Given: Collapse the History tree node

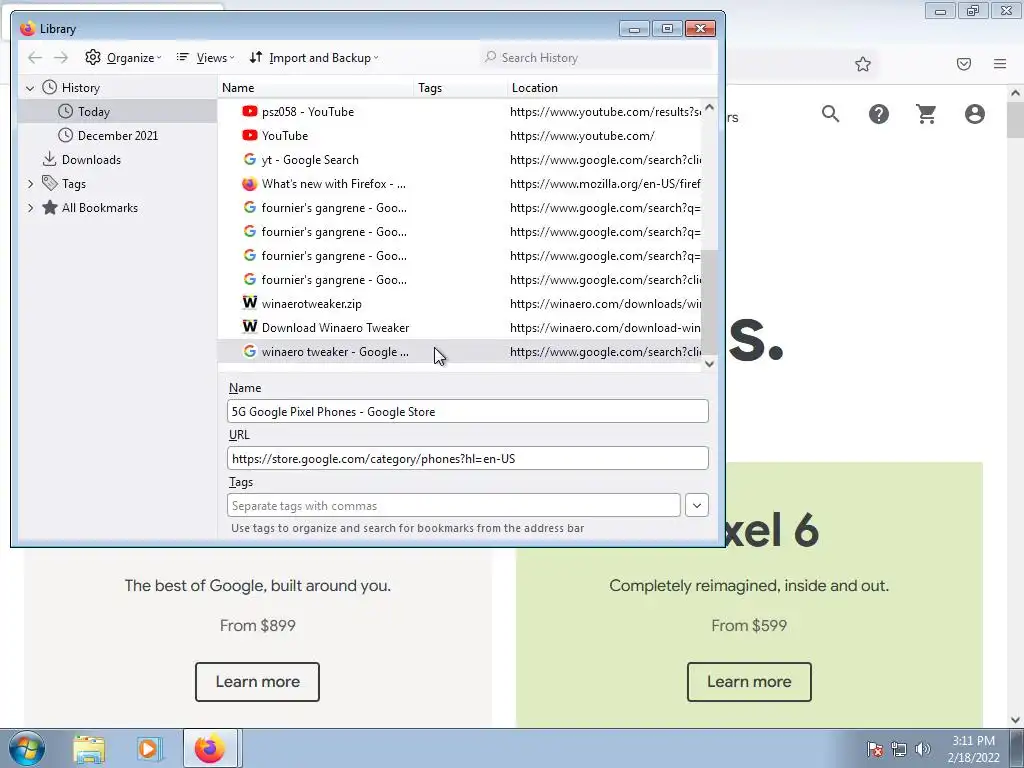Looking at the screenshot, I should [x=30, y=88].
